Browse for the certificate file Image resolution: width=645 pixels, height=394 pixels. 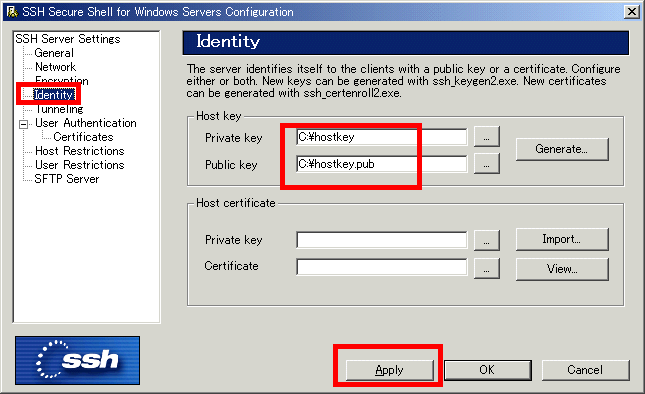point(487,269)
